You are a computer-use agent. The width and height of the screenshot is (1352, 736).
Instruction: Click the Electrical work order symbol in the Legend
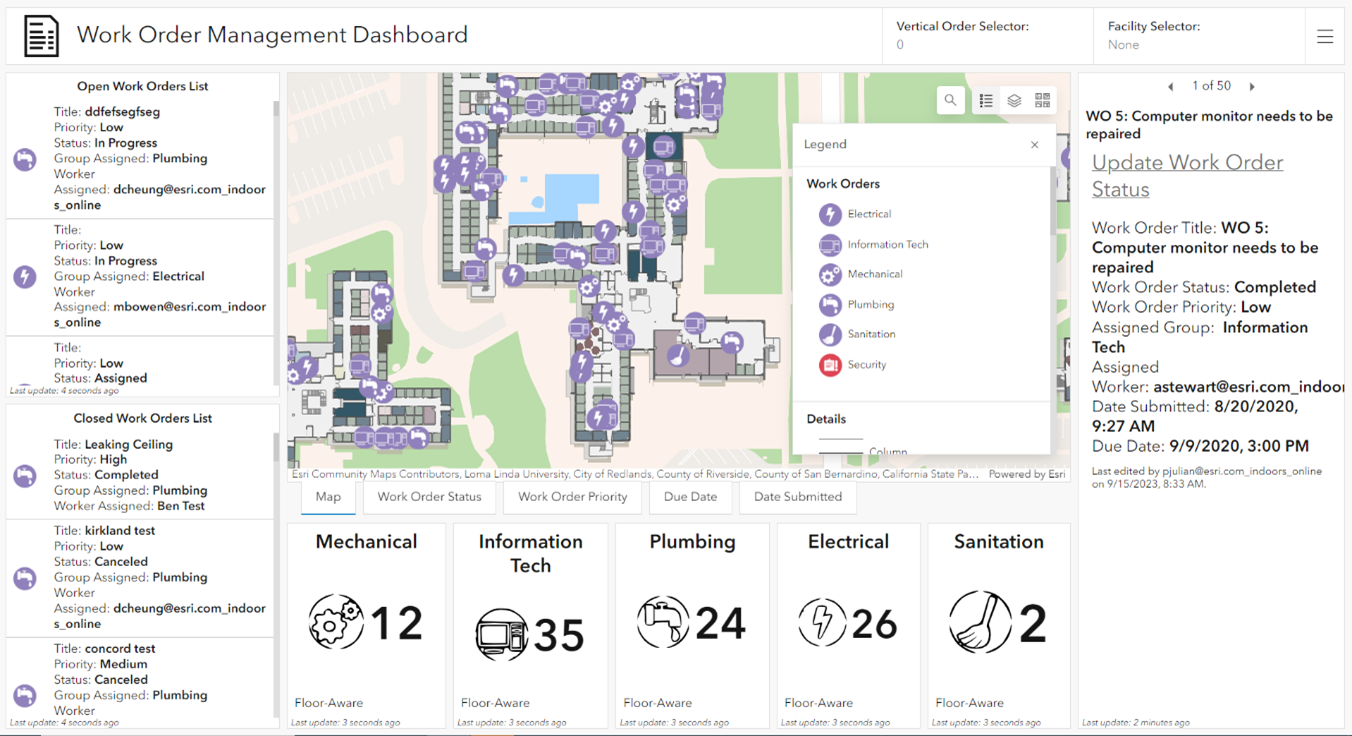(828, 213)
